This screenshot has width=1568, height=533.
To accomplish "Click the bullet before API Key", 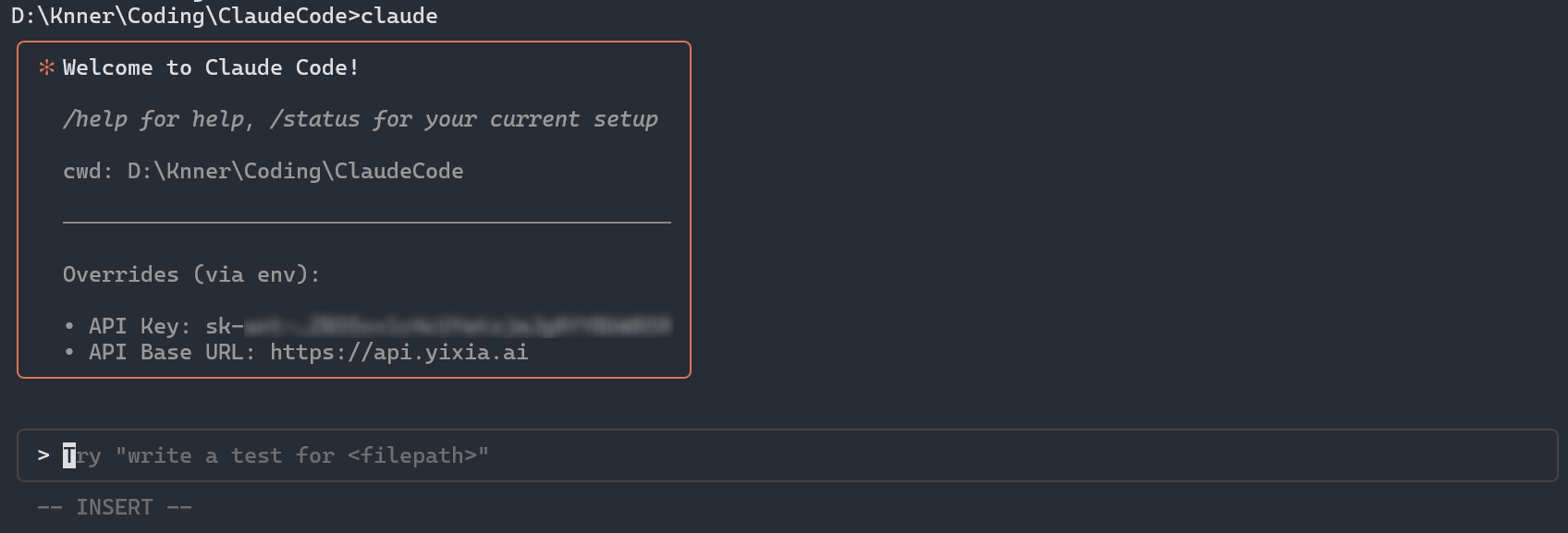I will tap(69, 326).
